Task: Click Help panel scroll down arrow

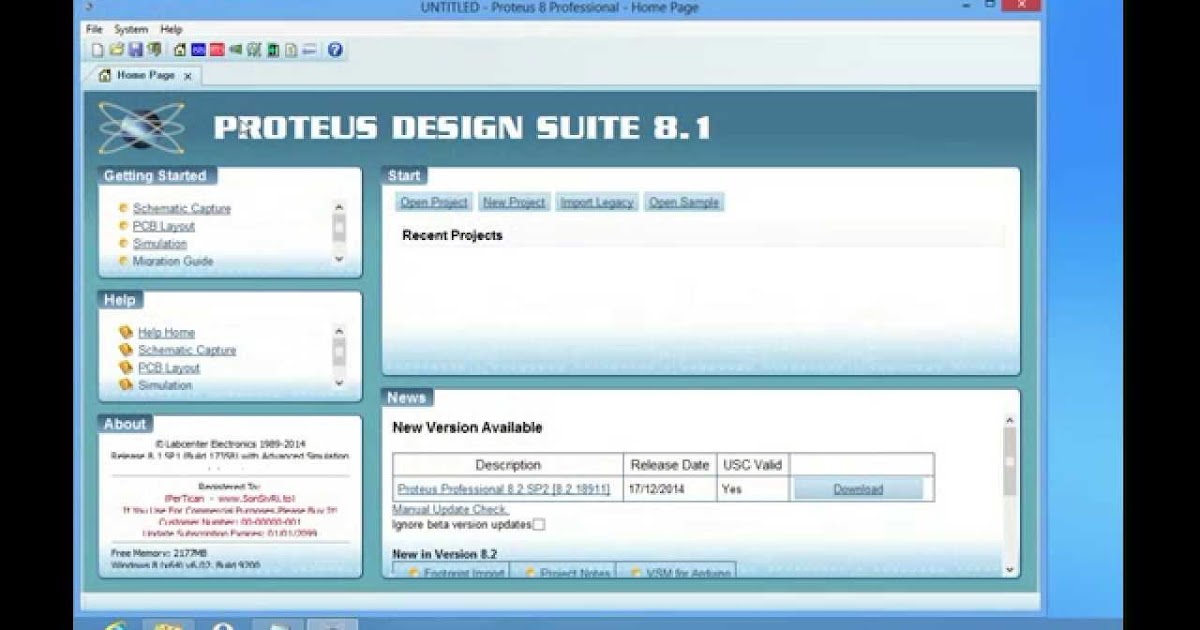Action: click(339, 383)
